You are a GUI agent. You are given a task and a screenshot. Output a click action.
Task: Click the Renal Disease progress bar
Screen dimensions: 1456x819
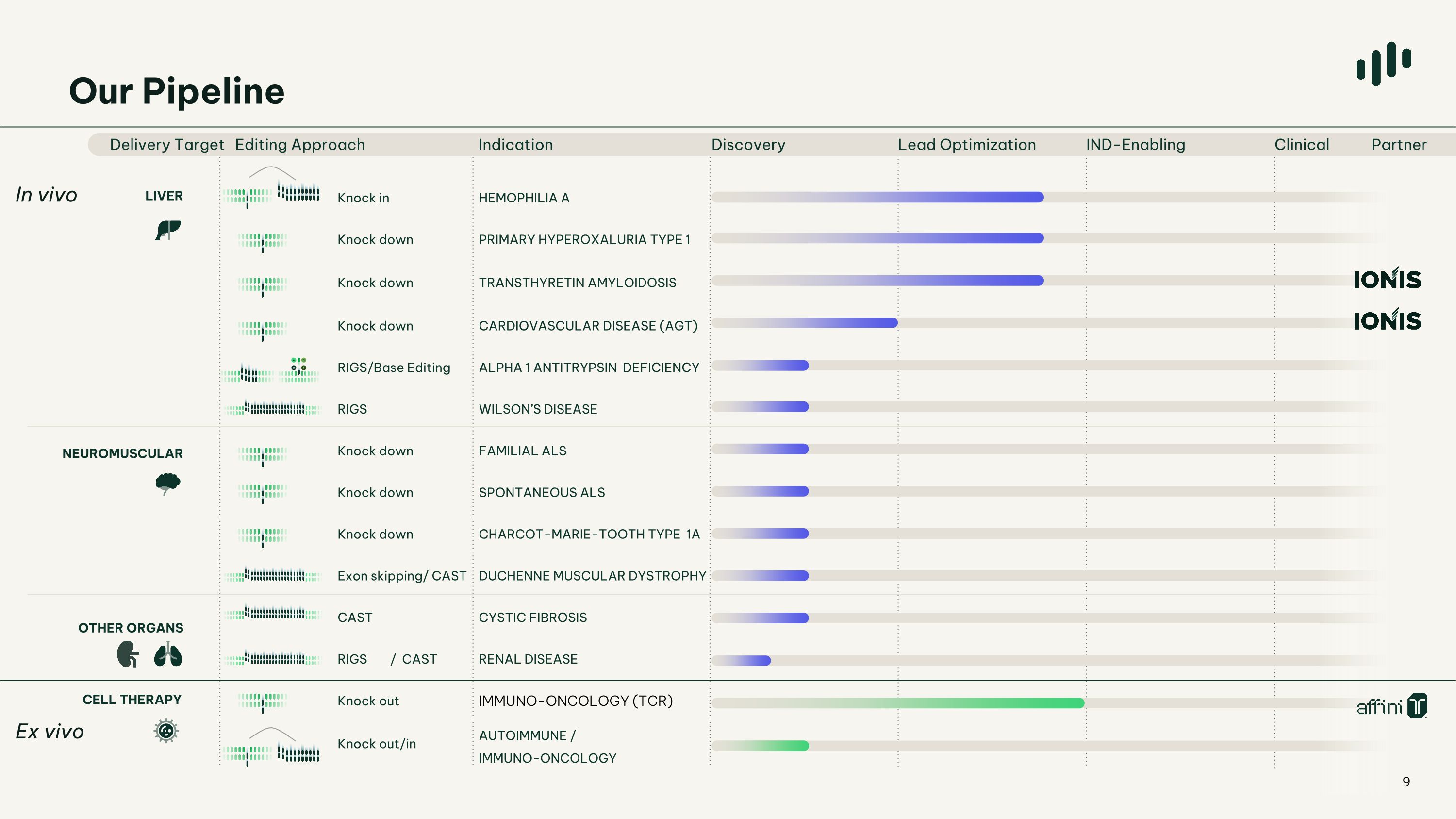click(x=741, y=660)
